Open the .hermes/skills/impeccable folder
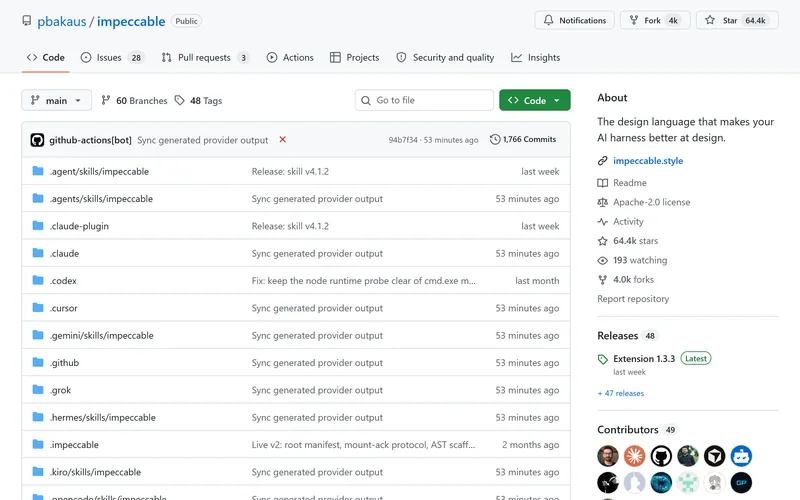This screenshot has width=800, height=500. [x=103, y=417]
